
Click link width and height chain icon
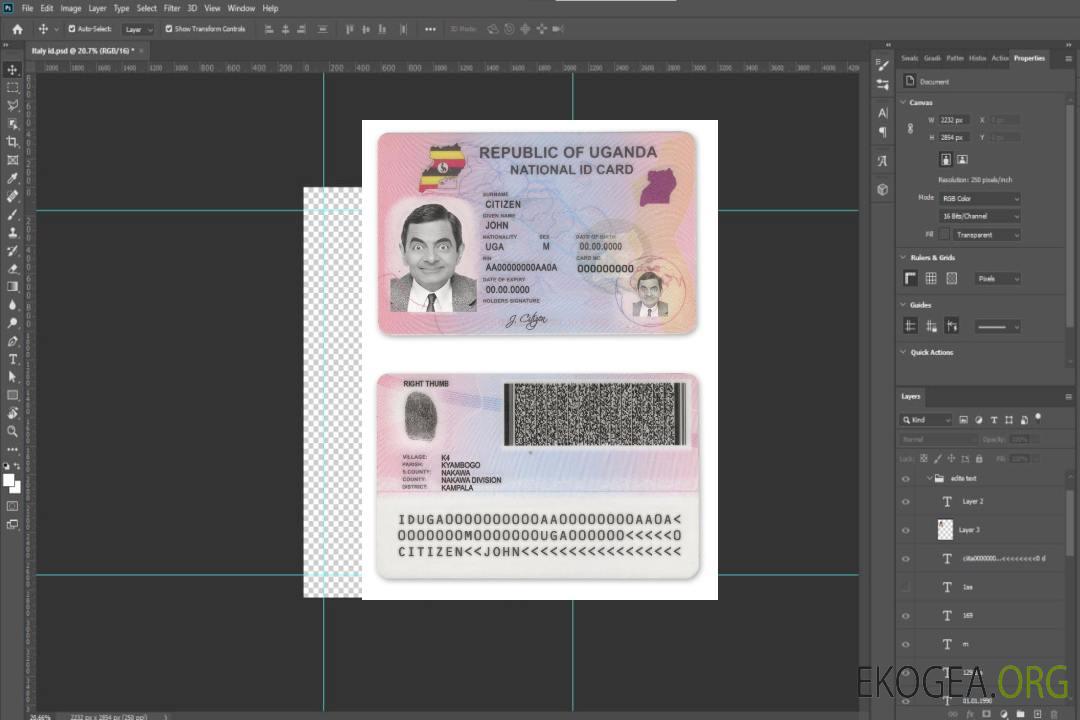click(910, 129)
